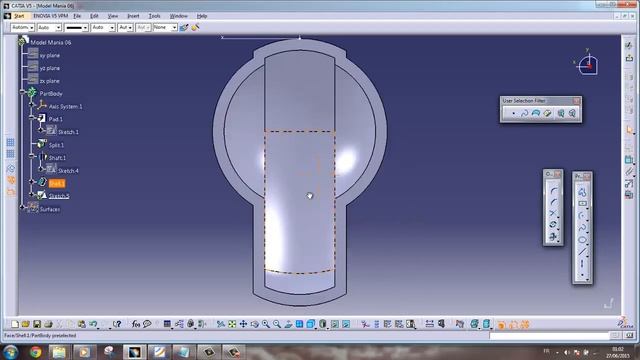The image size is (640, 360).
Task: Select Sketch.5 in the specification tree
Action: 59,196
